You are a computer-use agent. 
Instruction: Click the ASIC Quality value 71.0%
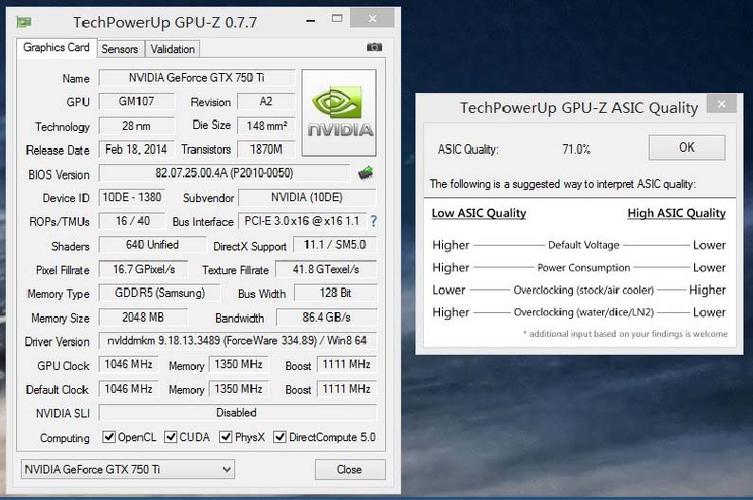click(x=576, y=149)
